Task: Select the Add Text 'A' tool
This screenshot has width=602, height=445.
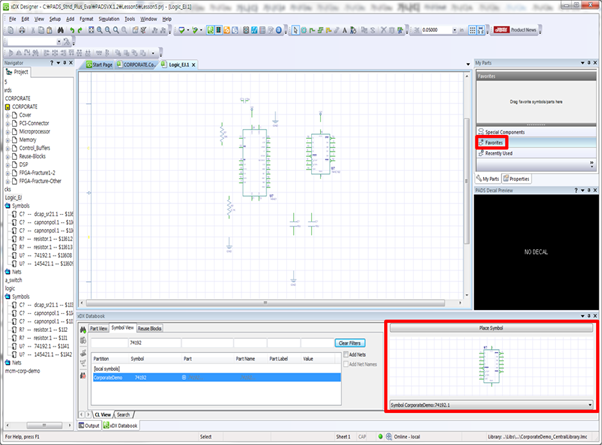Action: [x=345, y=30]
